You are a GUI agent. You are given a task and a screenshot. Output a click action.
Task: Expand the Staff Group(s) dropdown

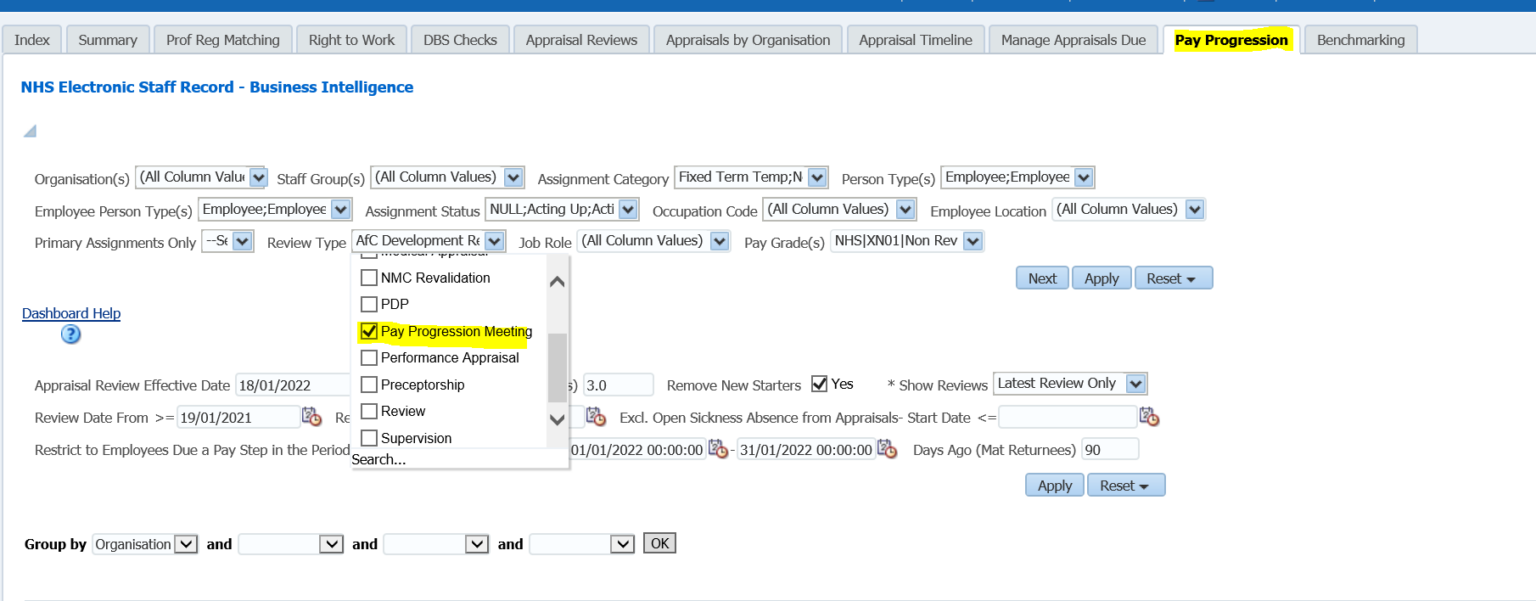point(514,178)
